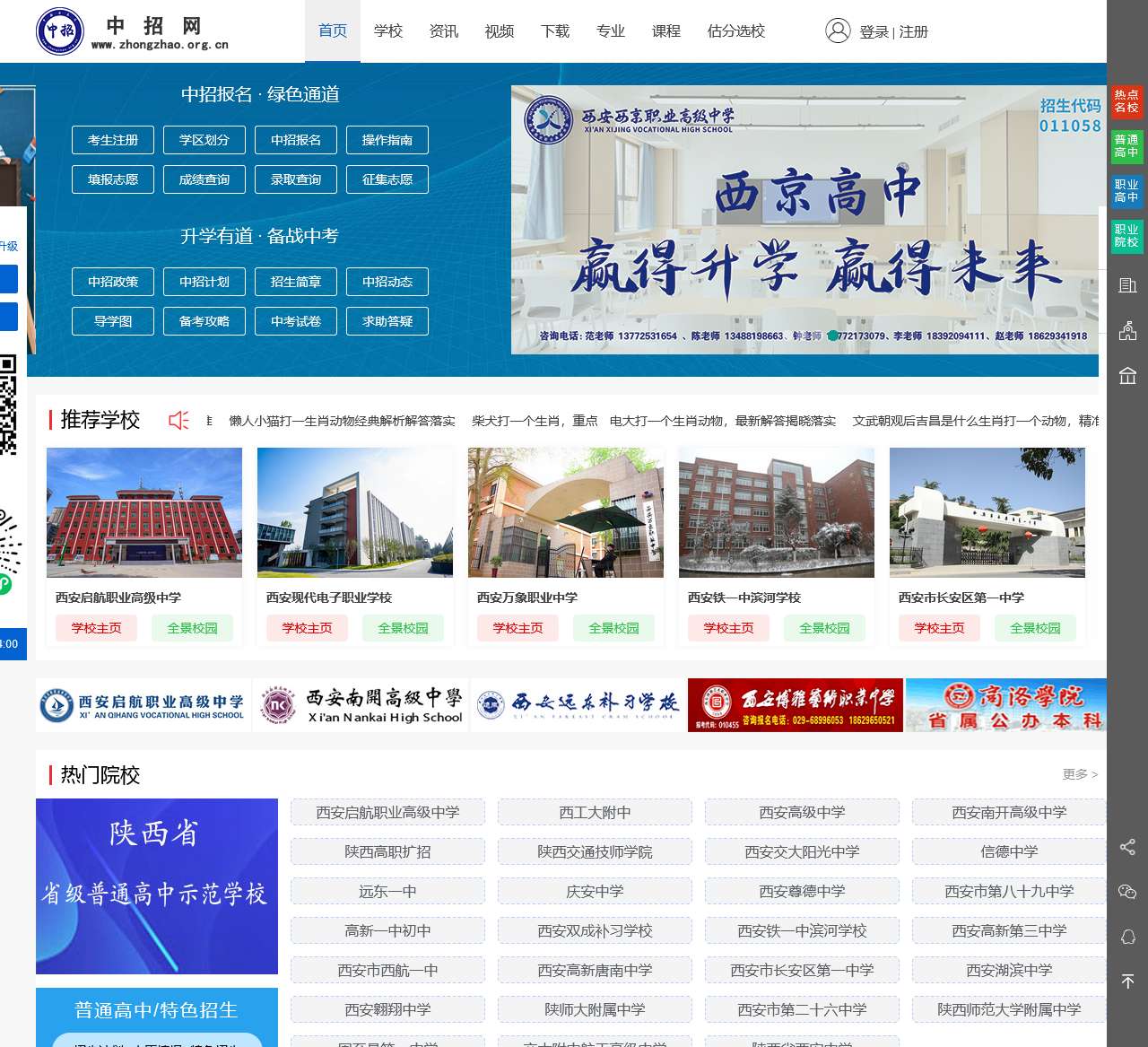Viewport: 1148px width, 1047px height.
Task: Open the 资讯 navigation tab
Action: pyautogui.click(x=444, y=31)
